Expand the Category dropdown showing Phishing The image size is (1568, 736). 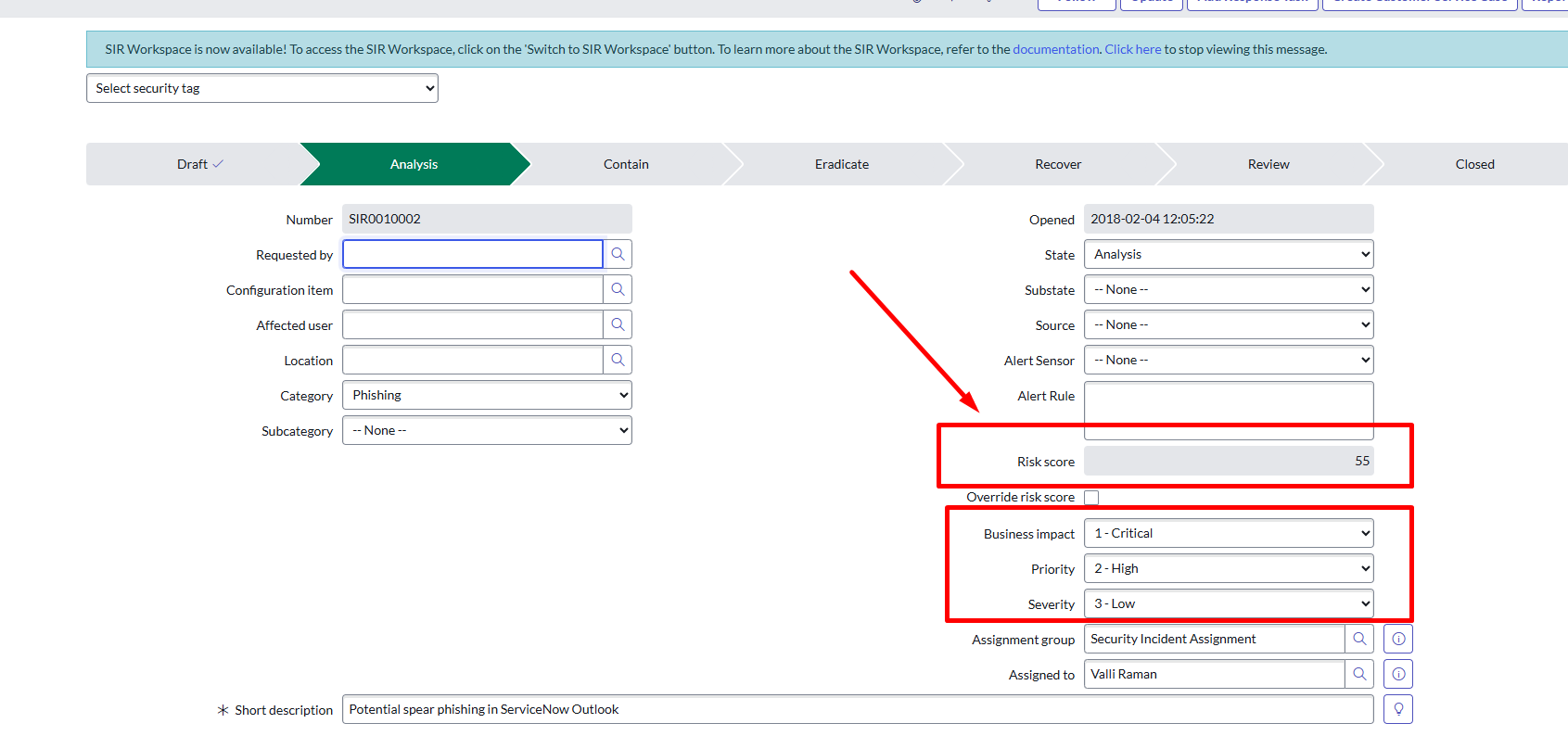pos(487,395)
